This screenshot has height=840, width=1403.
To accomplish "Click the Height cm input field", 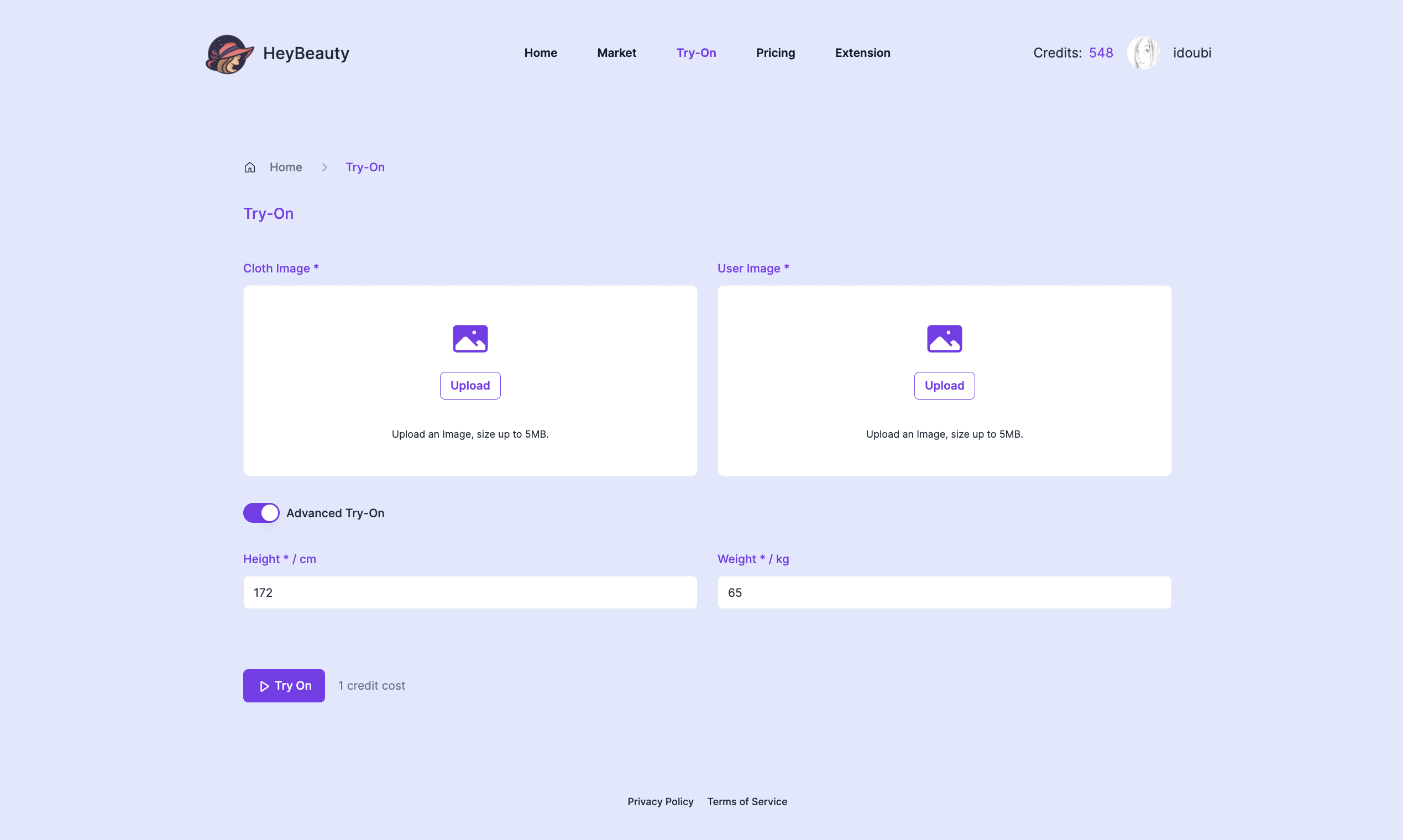I will [470, 592].
